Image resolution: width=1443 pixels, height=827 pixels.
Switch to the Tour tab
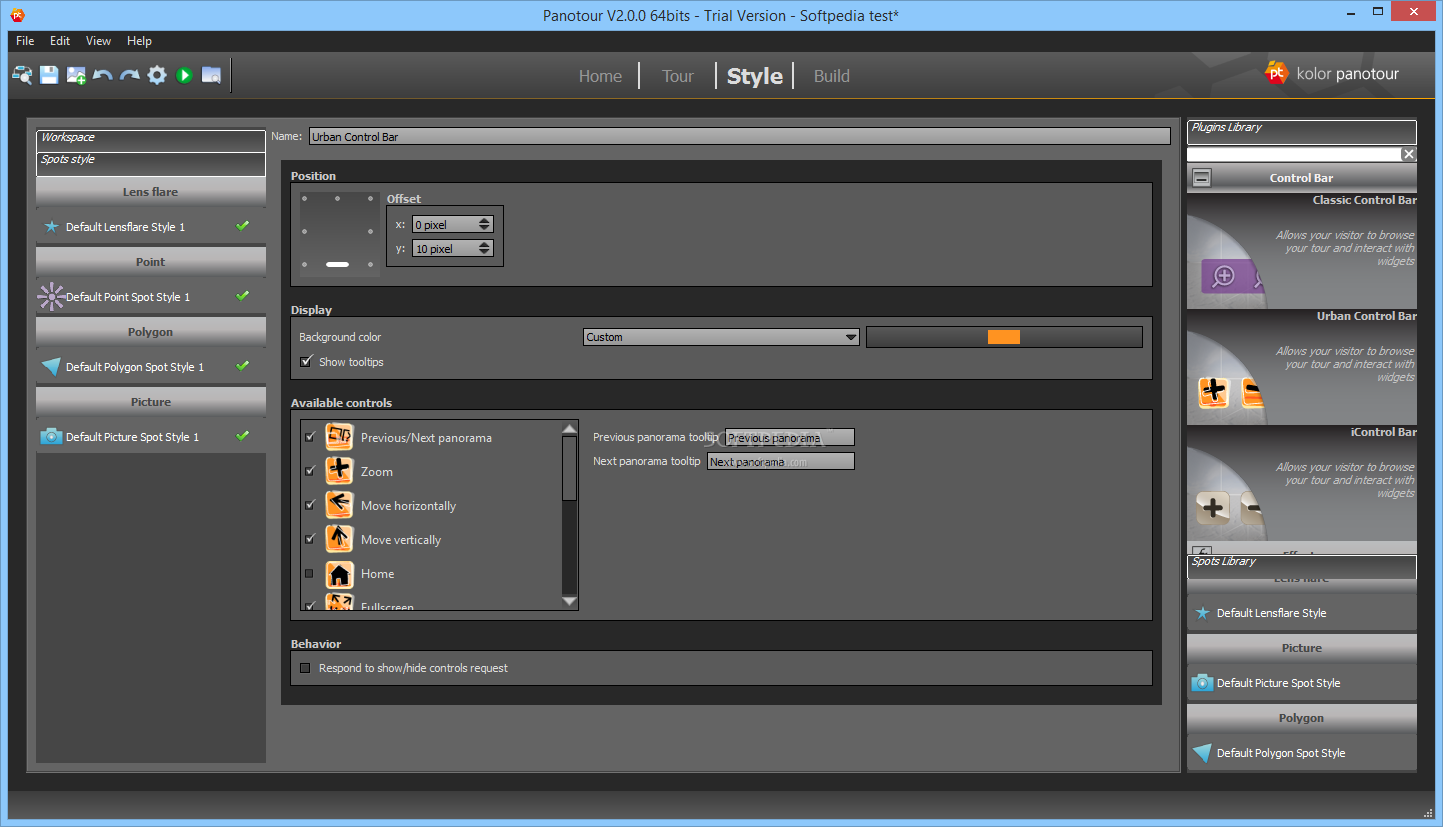[677, 76]
